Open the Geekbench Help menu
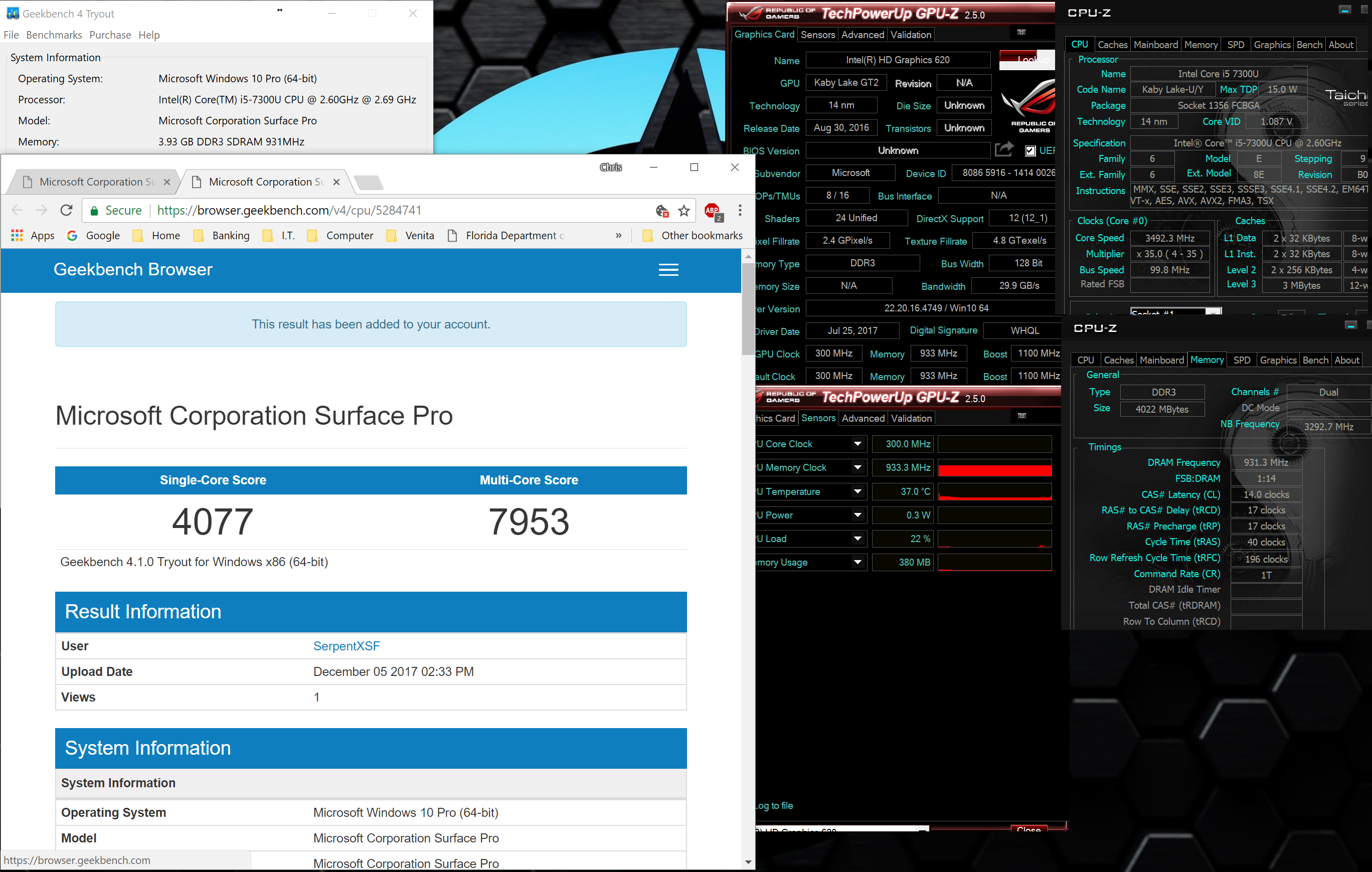Image resolution: width=1372 pixels, height=872 pixels. (149, 35)
